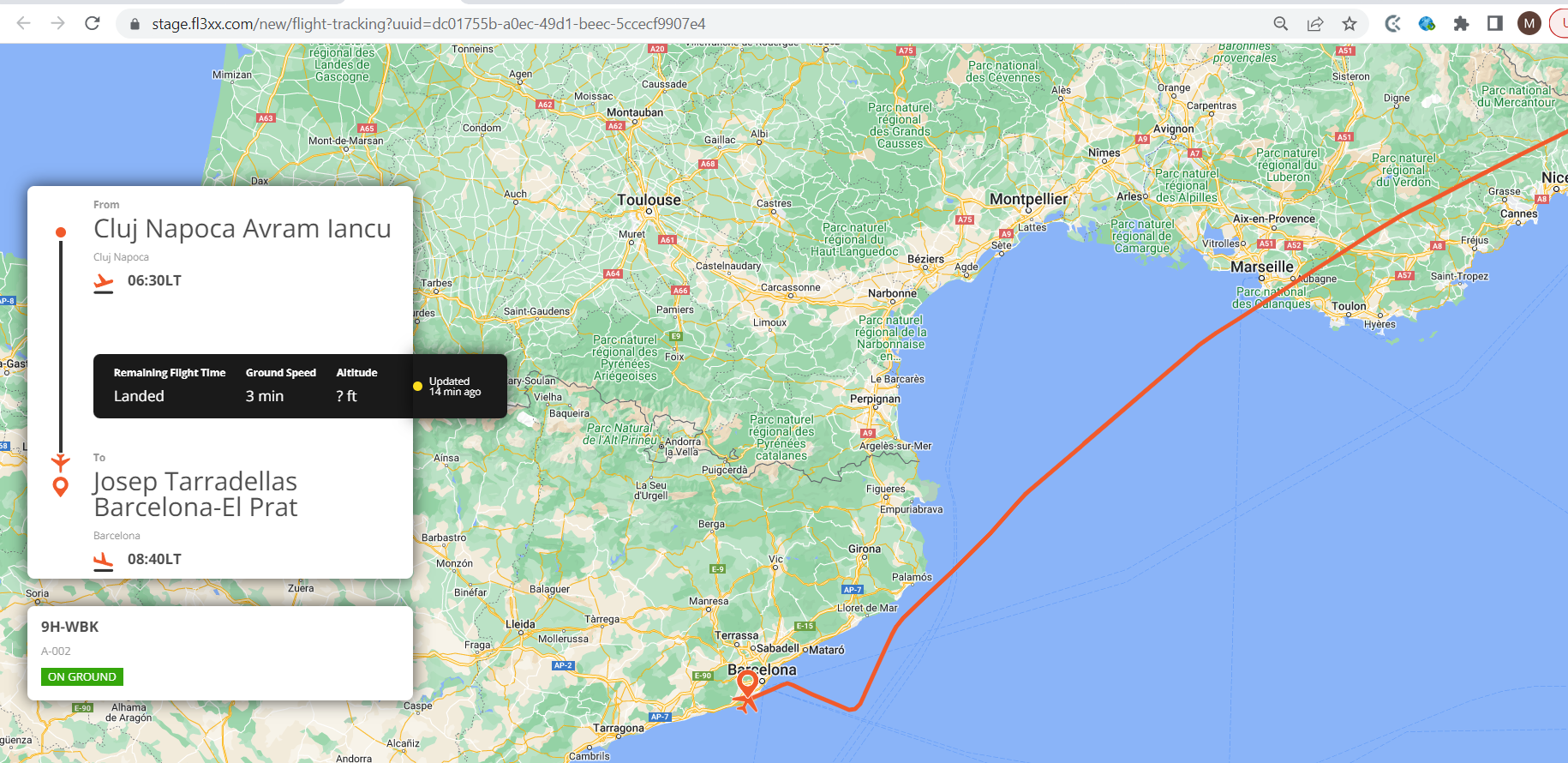Click the Marseille city label on the map
This screenshot has width=1568, height=763.
(x=1262, y=267)
